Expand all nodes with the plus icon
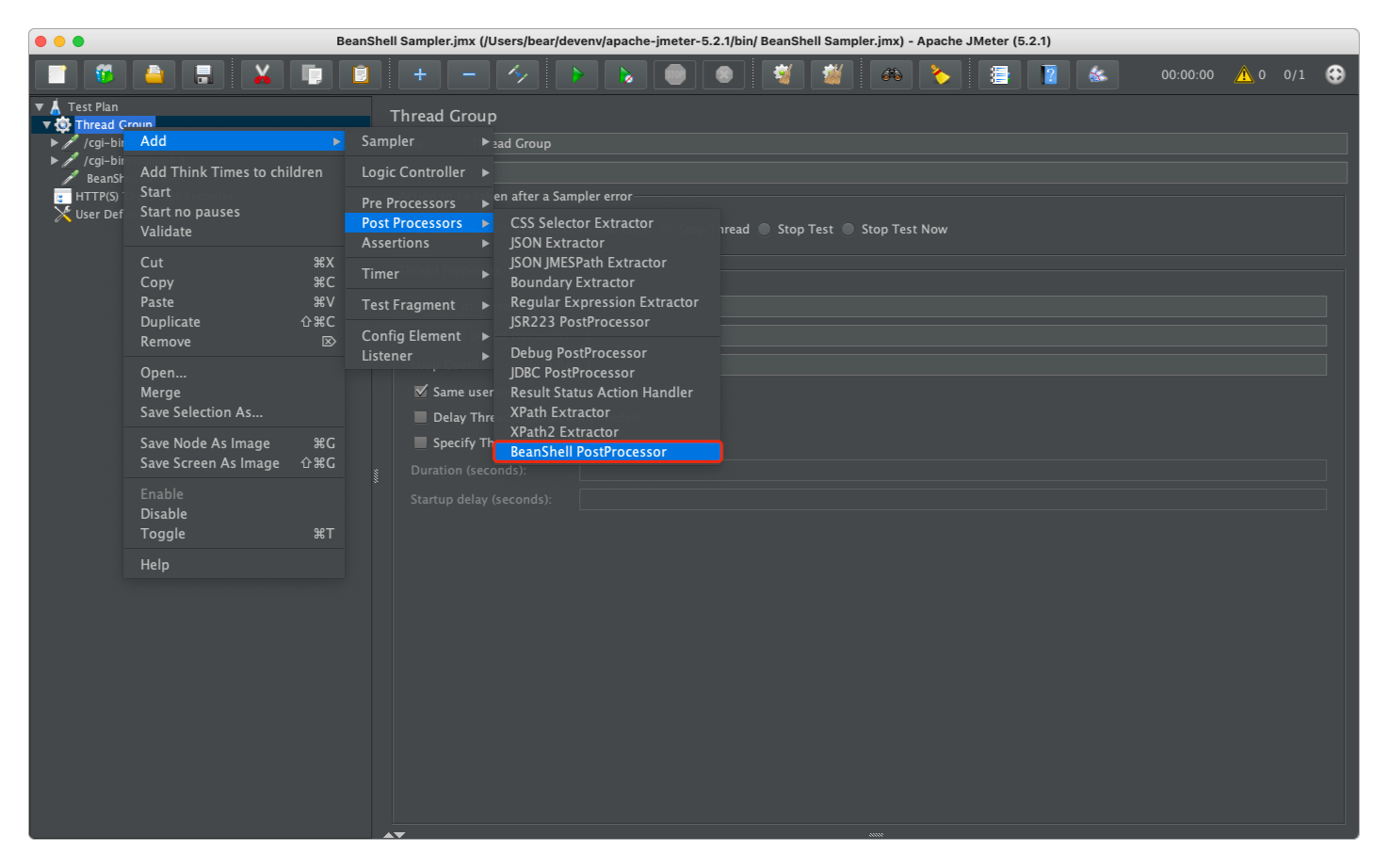Viewport: 1388px width, 868px height. click(420, 74)
